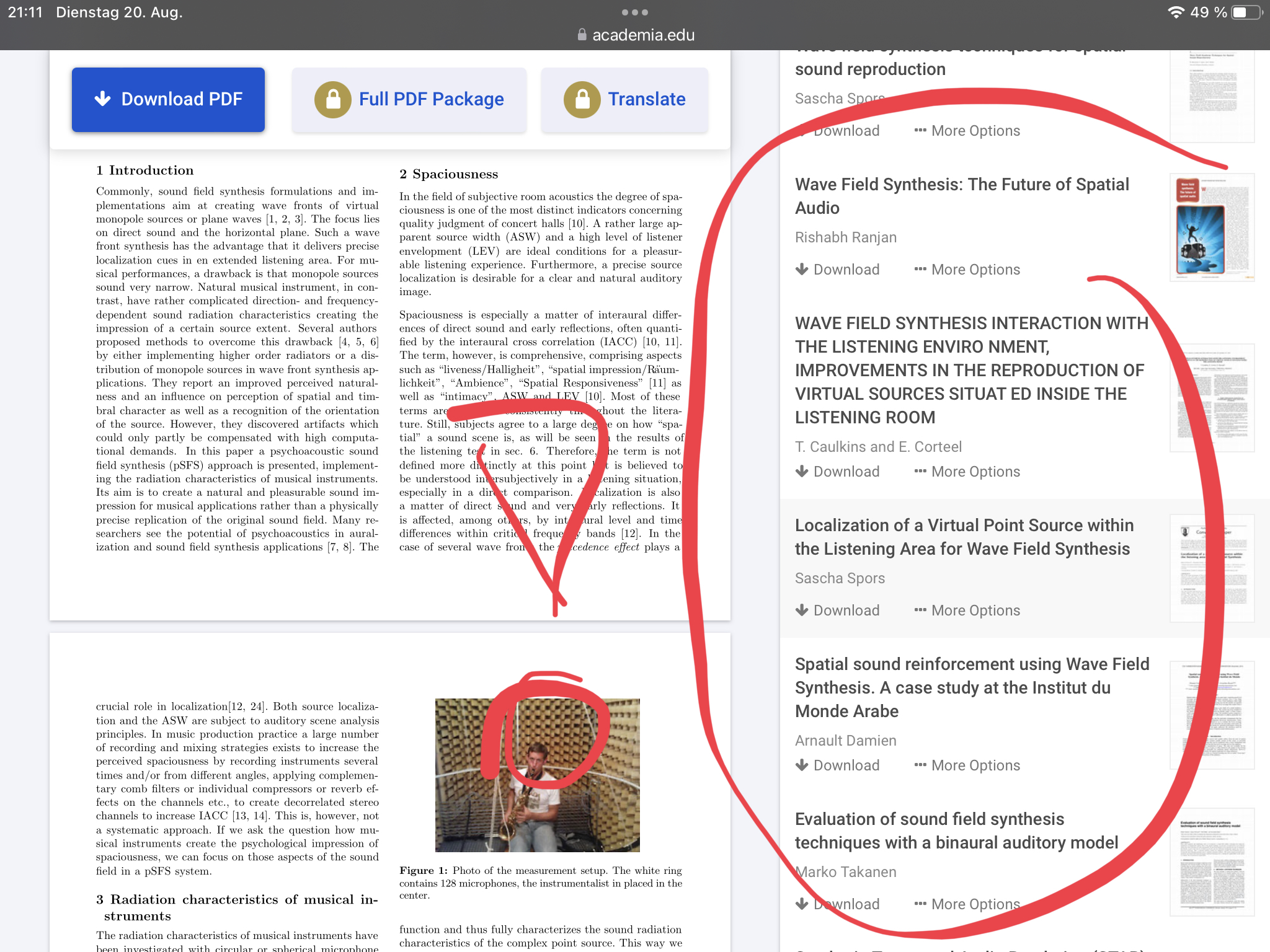Download the Marko Takanen paper
Viewport: 1270px width, 952px height.
point(838,904)
